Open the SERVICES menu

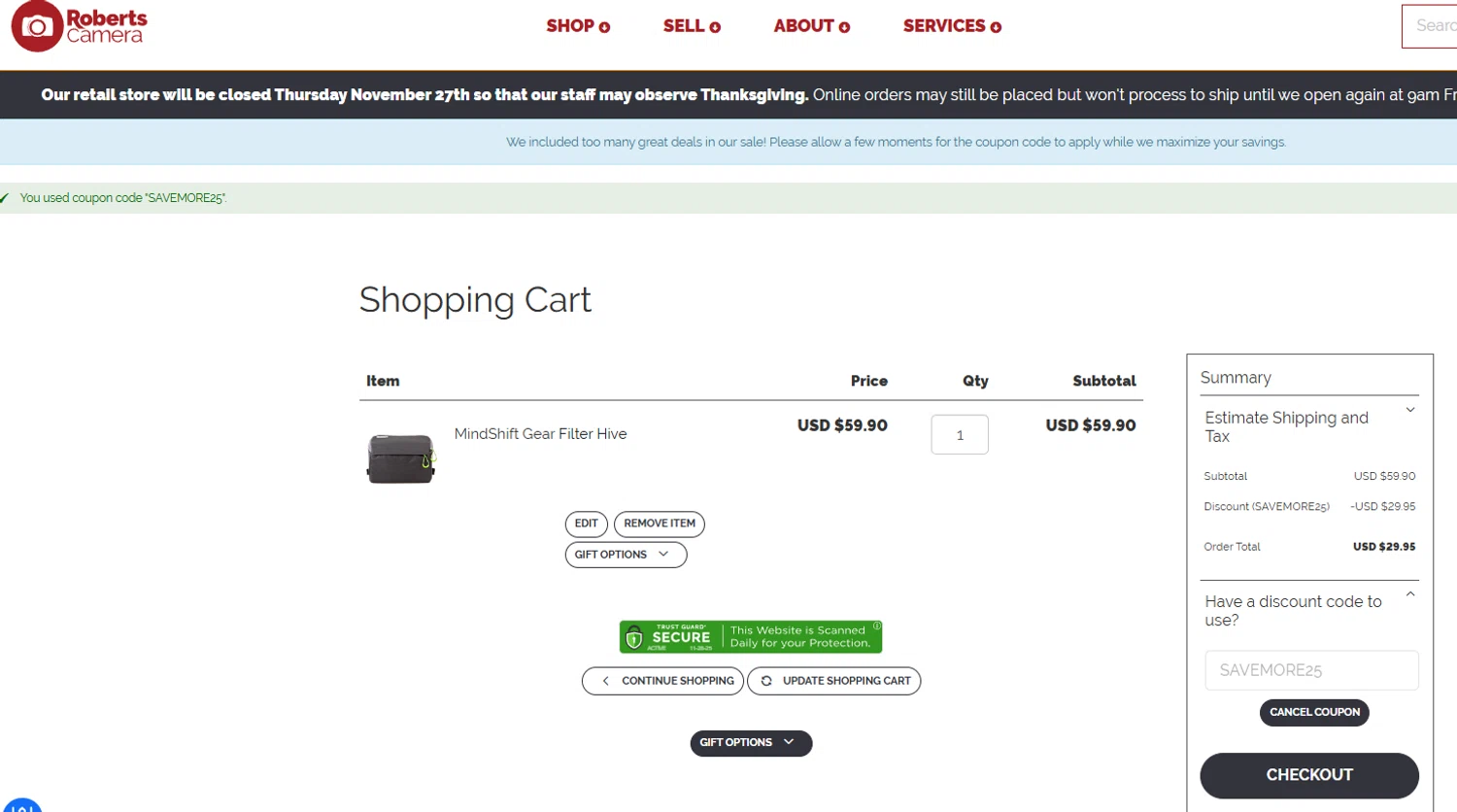952,26
